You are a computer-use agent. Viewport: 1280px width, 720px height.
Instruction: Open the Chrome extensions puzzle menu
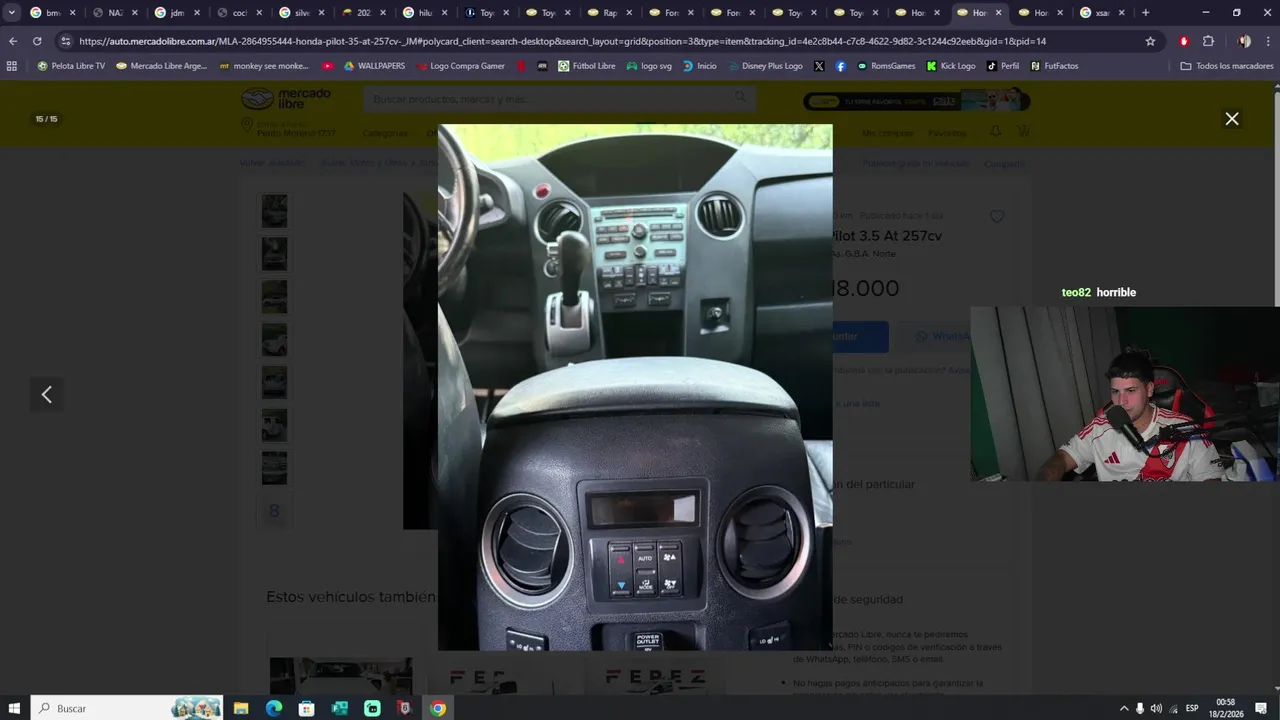coord(1208,41)
